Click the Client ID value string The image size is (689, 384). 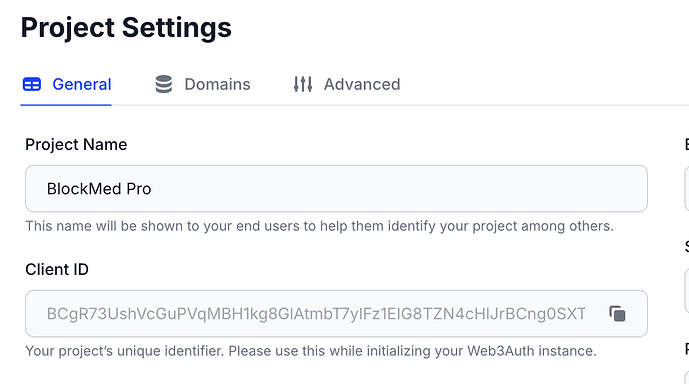[x=316, y=314]
